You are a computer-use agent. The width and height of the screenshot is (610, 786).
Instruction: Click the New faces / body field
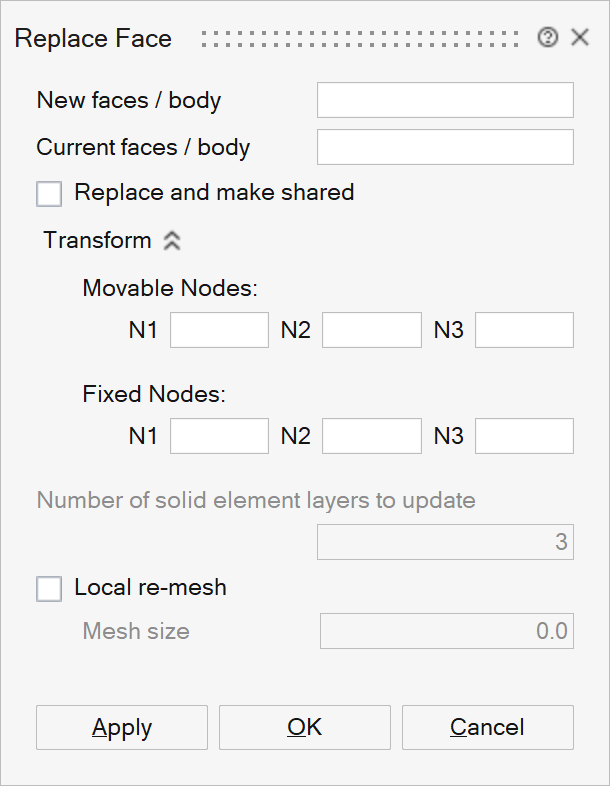click(445, 101)
